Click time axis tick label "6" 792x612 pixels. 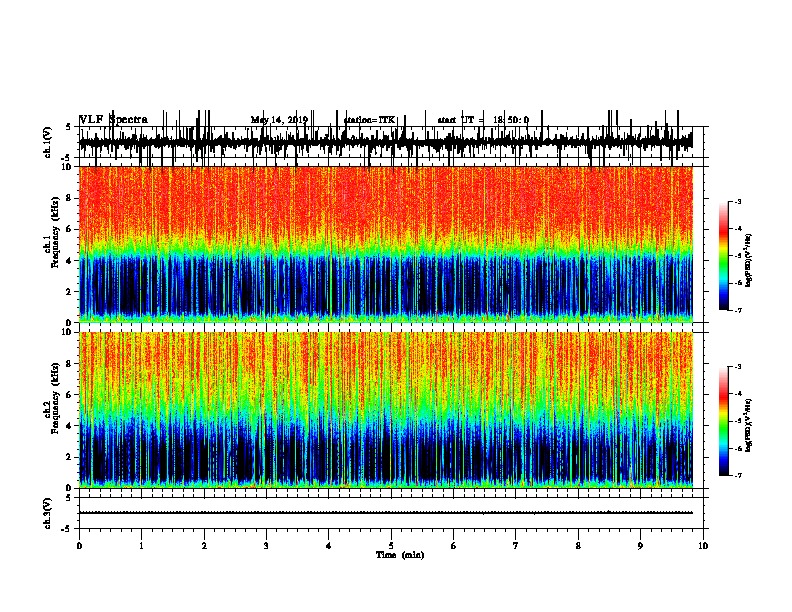point(454,546)
